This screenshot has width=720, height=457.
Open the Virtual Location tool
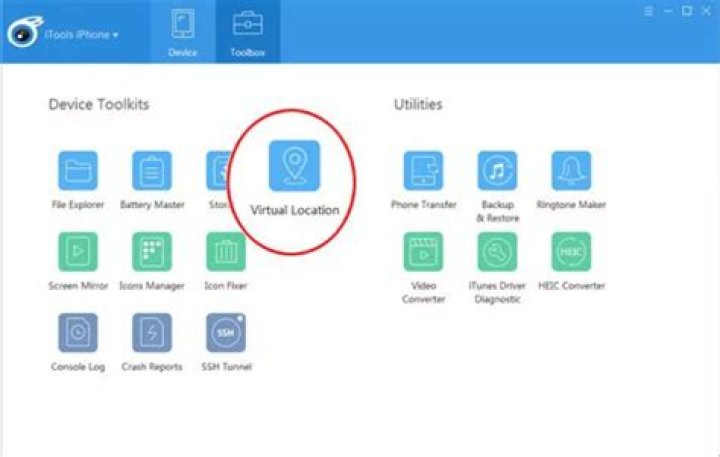tap(294, 165)
